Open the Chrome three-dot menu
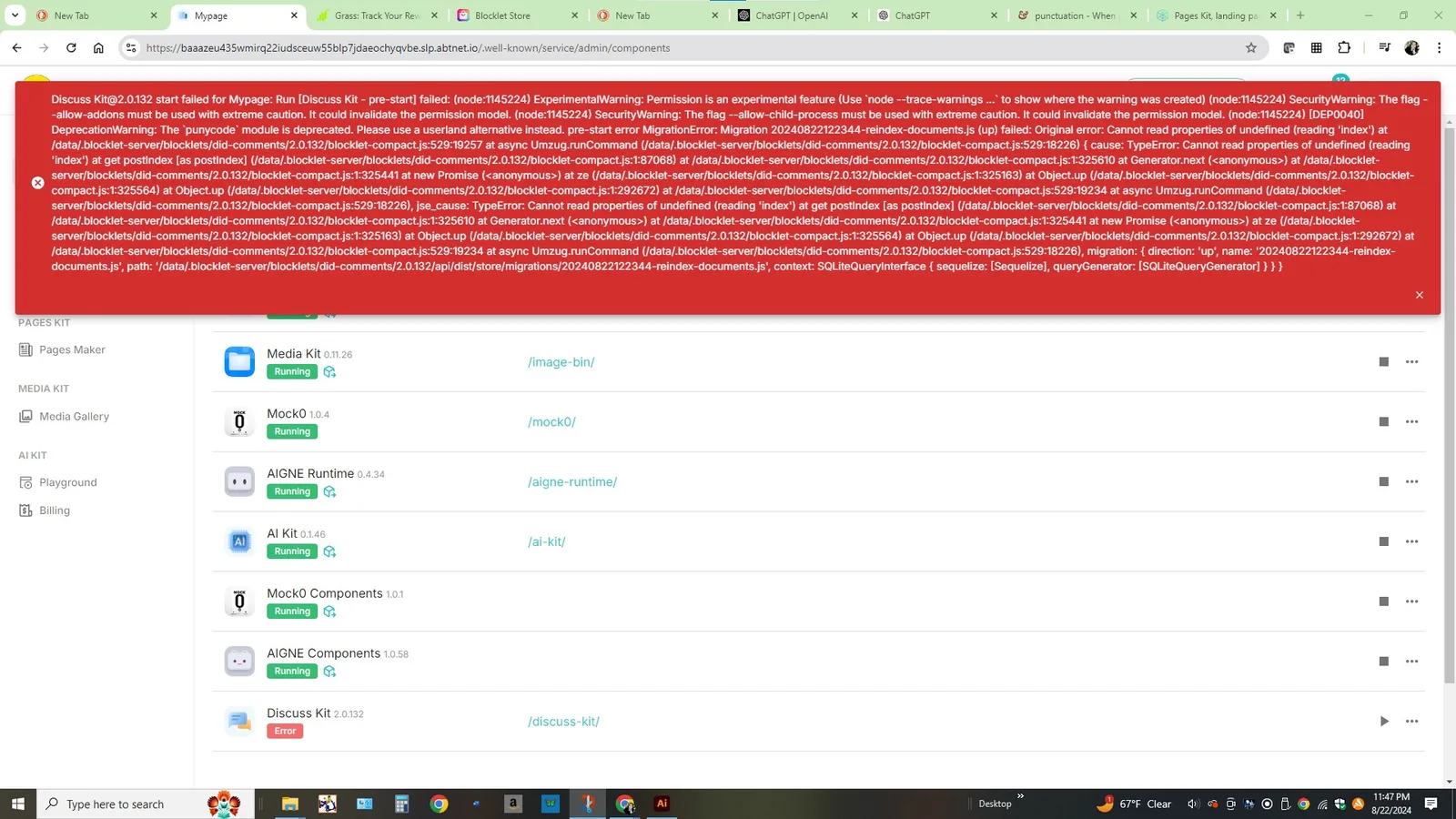Viewport: 1456px width, 819px height. 1439,48
